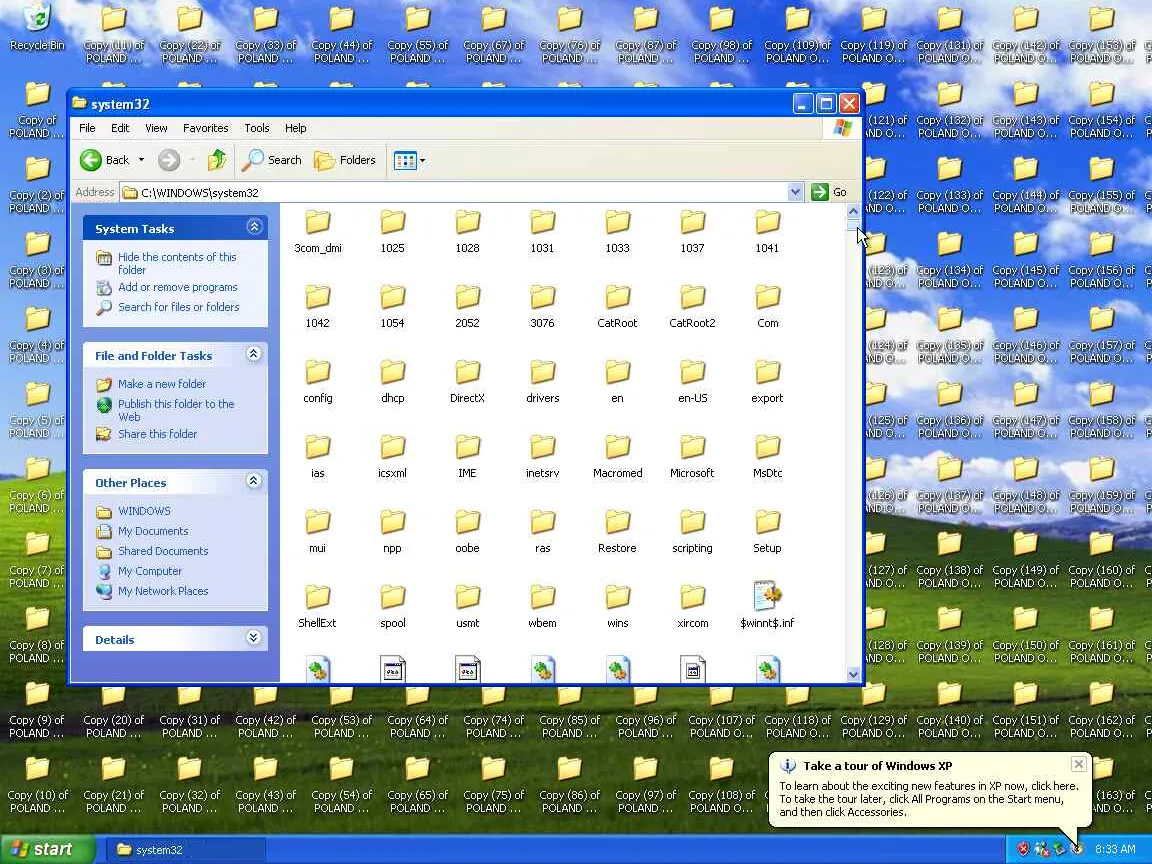Open My Network Places link
The image size is (1152, 864).
click(x=163, y=591)
